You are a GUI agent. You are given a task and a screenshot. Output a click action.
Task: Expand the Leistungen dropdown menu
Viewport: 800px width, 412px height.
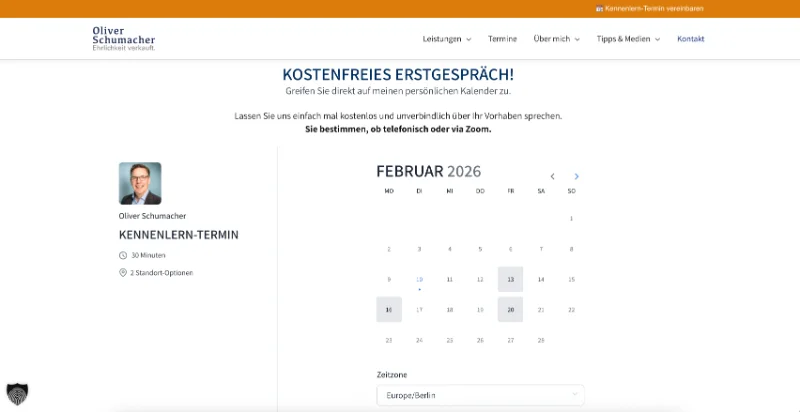coord(447,39)
